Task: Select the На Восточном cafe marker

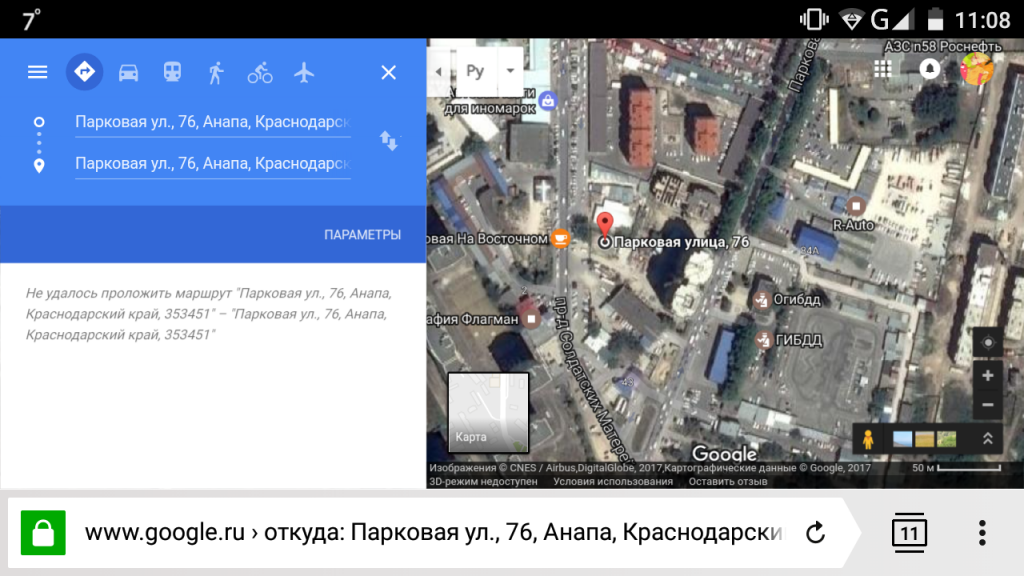Action: 560,238
